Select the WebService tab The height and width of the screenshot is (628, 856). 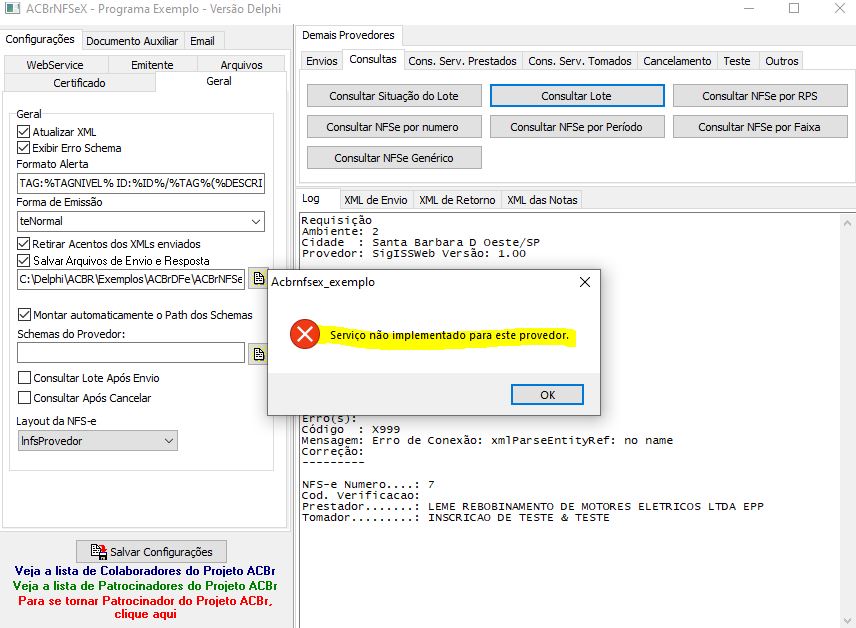[x=55, y=64]
